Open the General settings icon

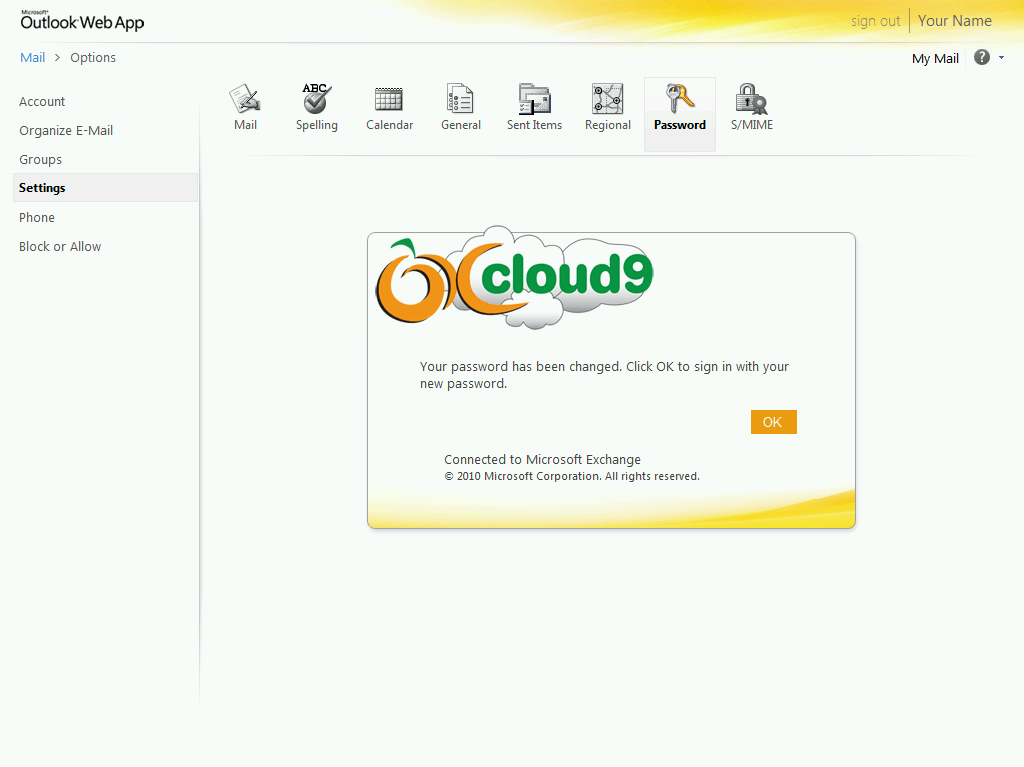pos(460,99)
